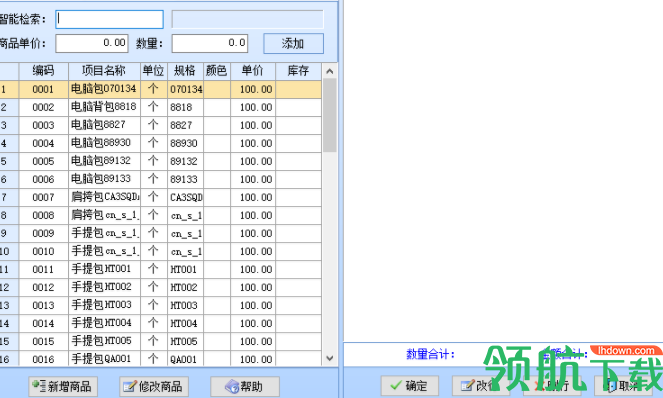The width and height of the screenshot is (663, 398).
Task: Select row 手提包HT002
Action: pos(161,287)
